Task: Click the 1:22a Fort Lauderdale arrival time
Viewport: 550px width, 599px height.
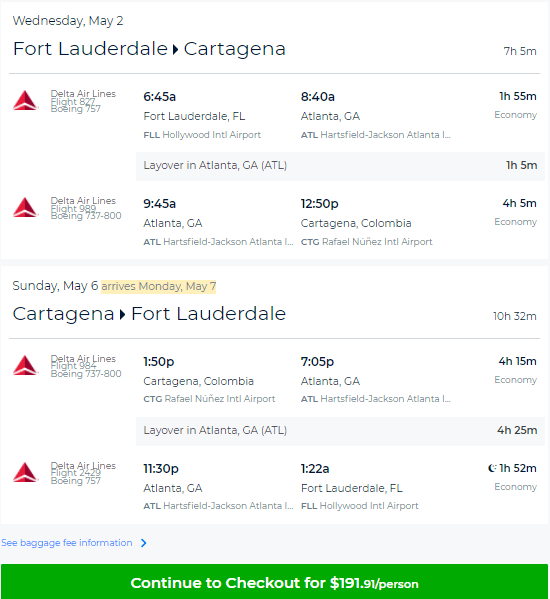Action: (315, 469)
